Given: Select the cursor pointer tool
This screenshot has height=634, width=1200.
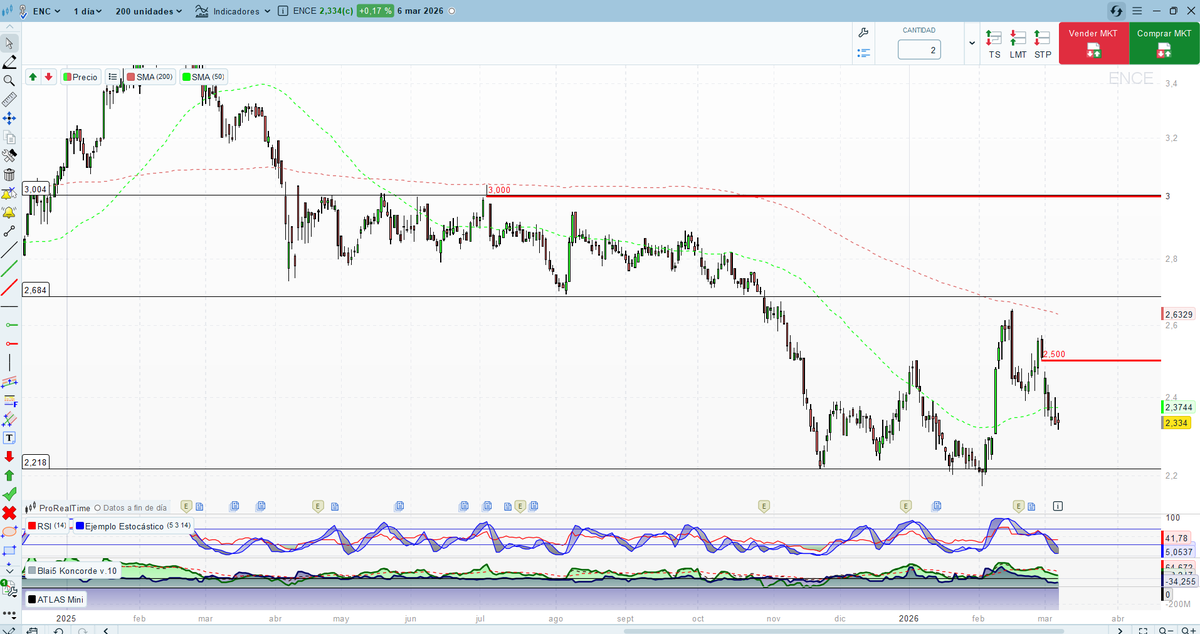Looking at the screenshot, I should point(9,44).
